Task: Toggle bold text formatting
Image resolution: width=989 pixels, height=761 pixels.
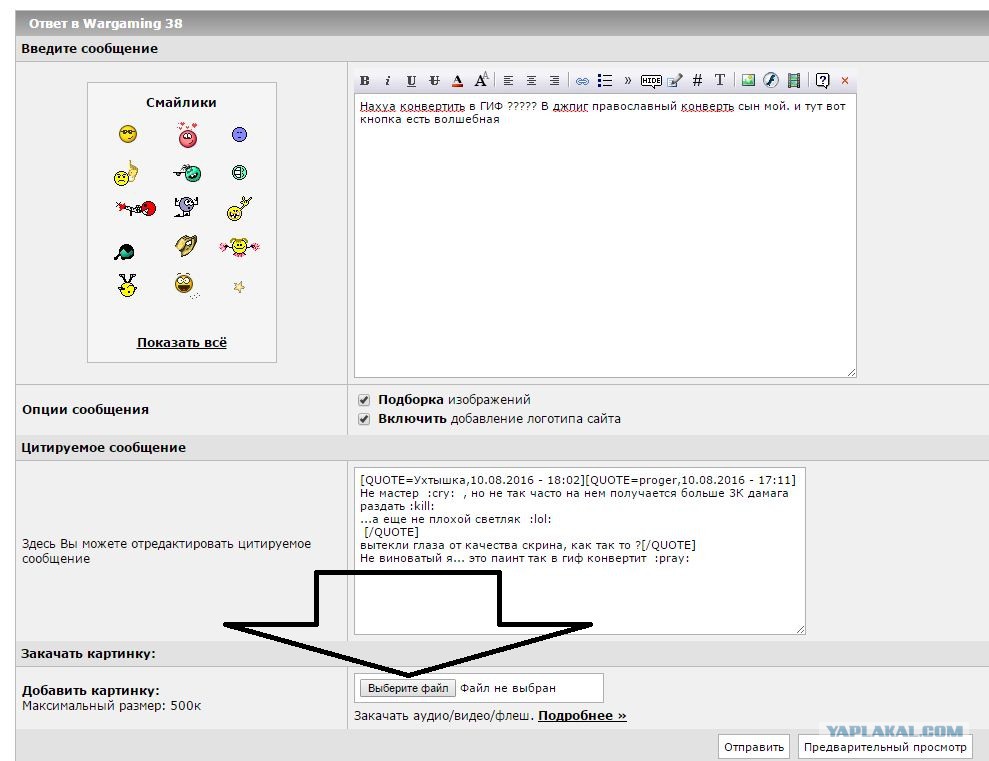Action: tap(365, 81)
